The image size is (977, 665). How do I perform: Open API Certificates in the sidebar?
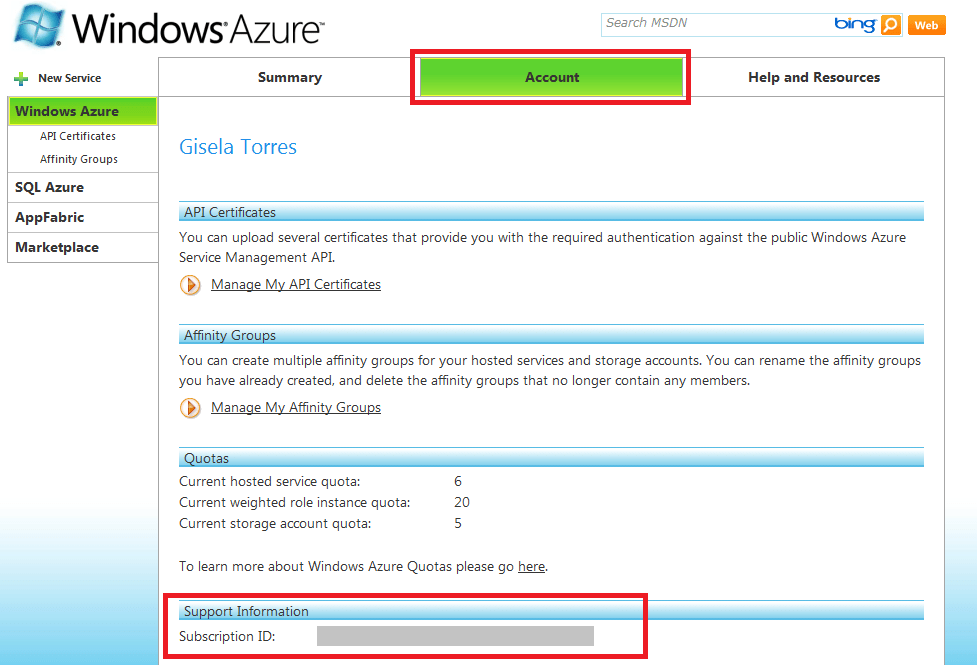(x=78, y=136)
